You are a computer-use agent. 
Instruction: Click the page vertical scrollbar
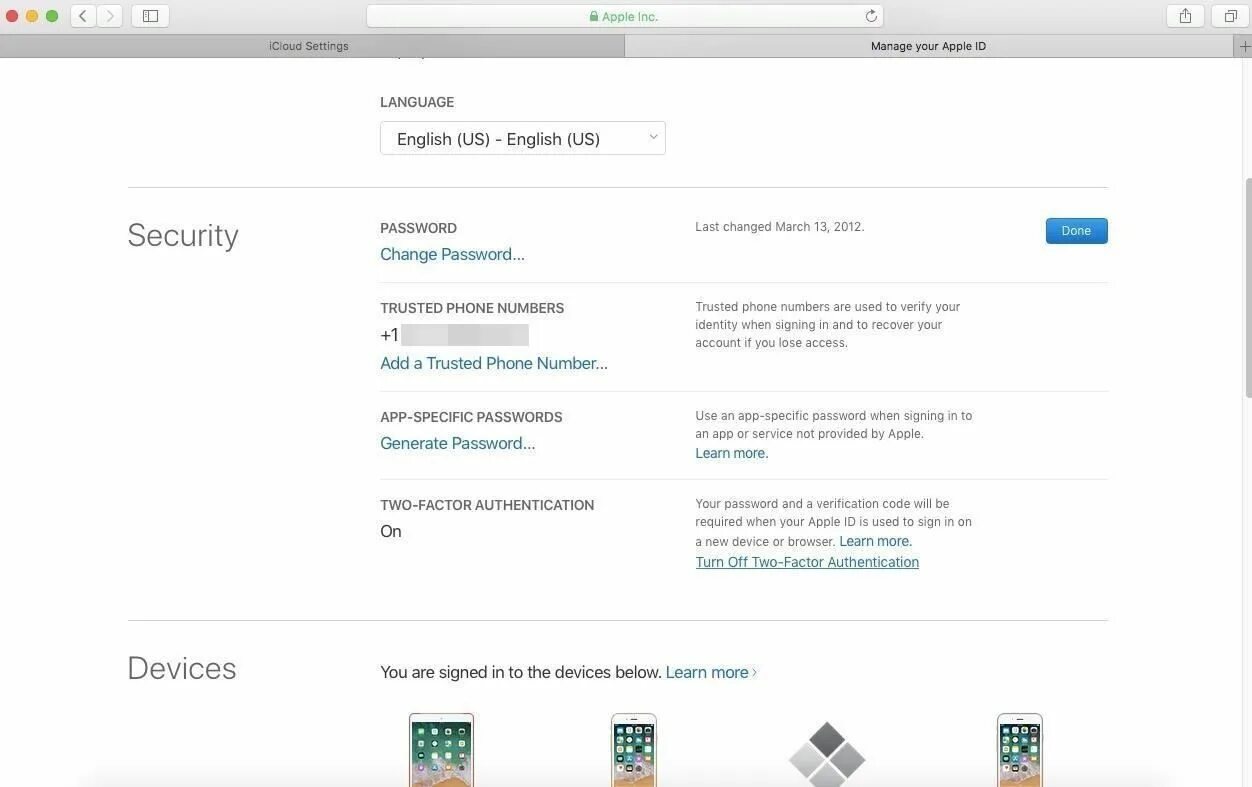click(1247, 288)
